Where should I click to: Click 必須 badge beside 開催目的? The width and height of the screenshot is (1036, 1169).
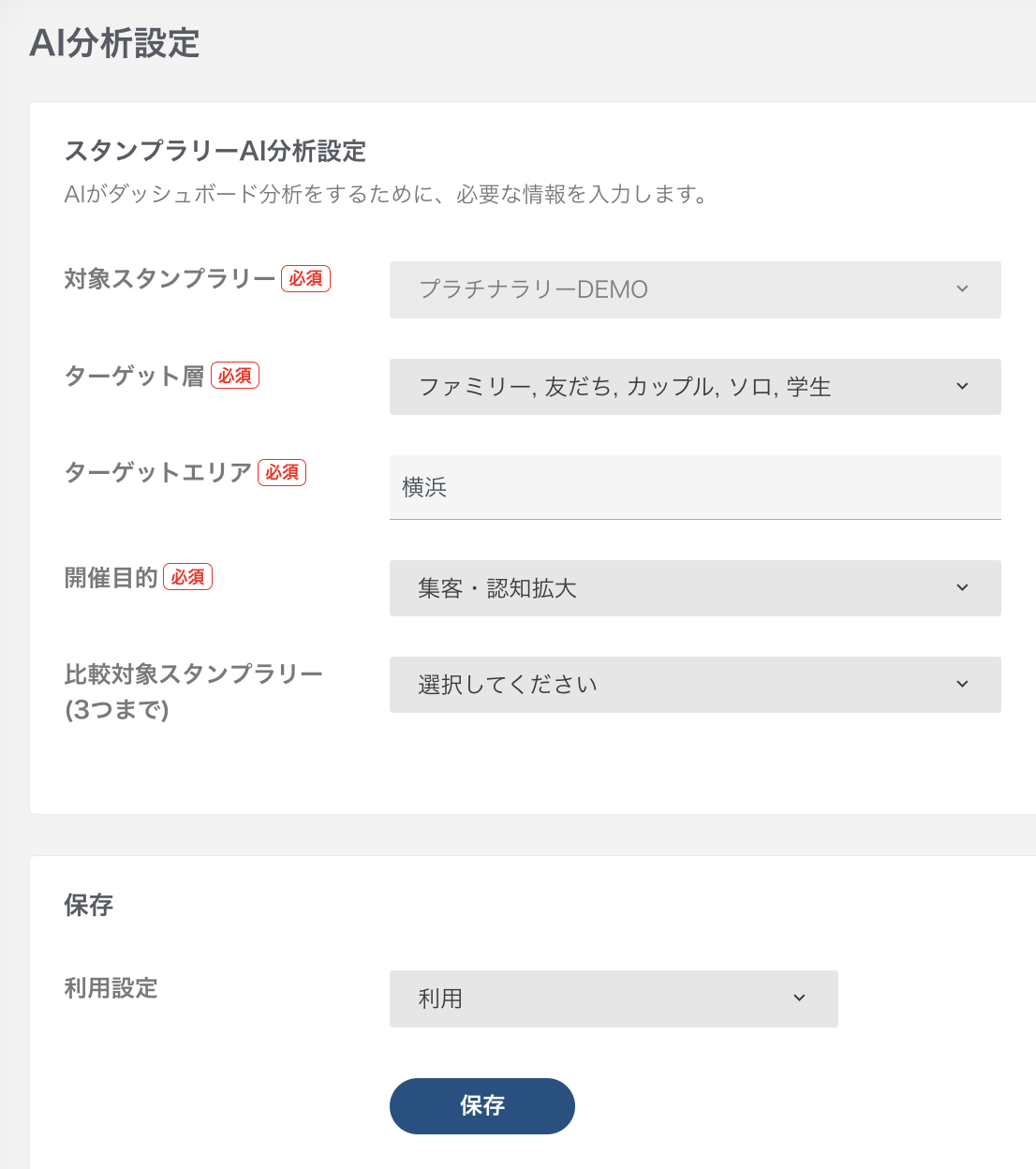pyautogui.click(x=188, y=577)
